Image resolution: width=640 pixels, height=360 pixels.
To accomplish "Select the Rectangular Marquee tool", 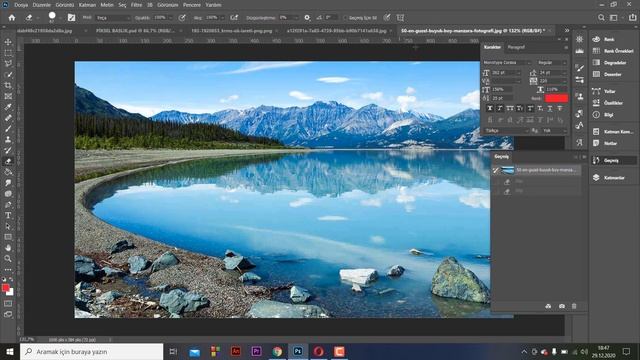I will 8,53.
